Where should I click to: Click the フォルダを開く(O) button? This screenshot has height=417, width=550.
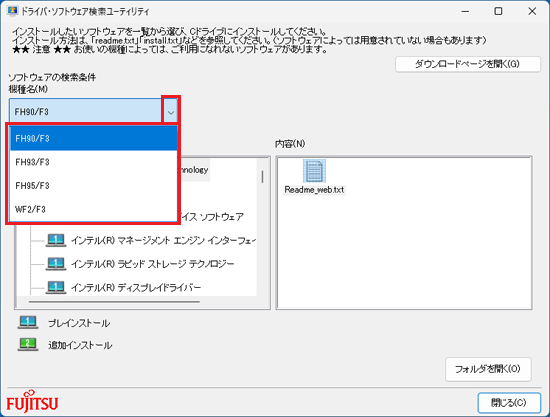[x=488, y=369]
